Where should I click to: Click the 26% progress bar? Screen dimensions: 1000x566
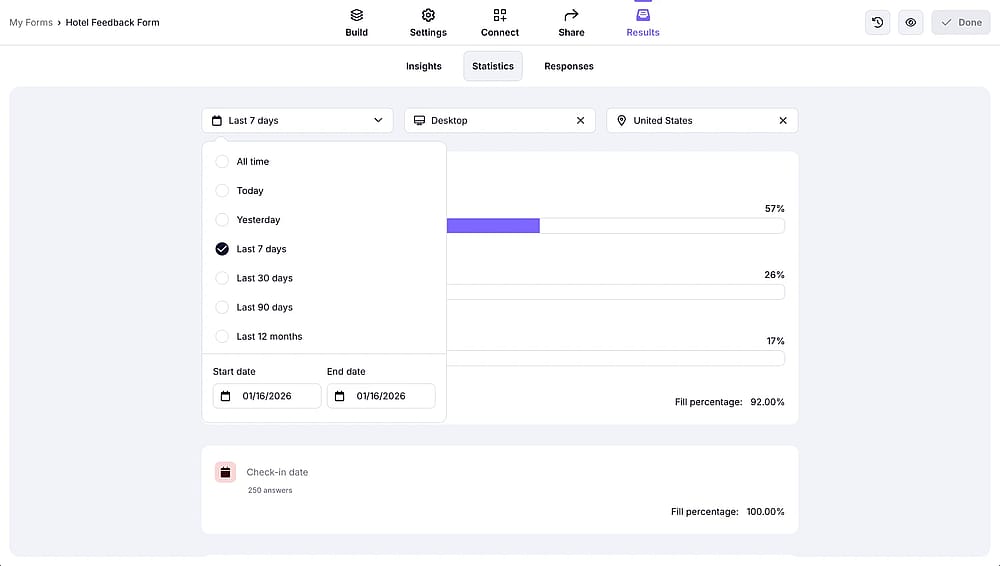click(615, 292)
